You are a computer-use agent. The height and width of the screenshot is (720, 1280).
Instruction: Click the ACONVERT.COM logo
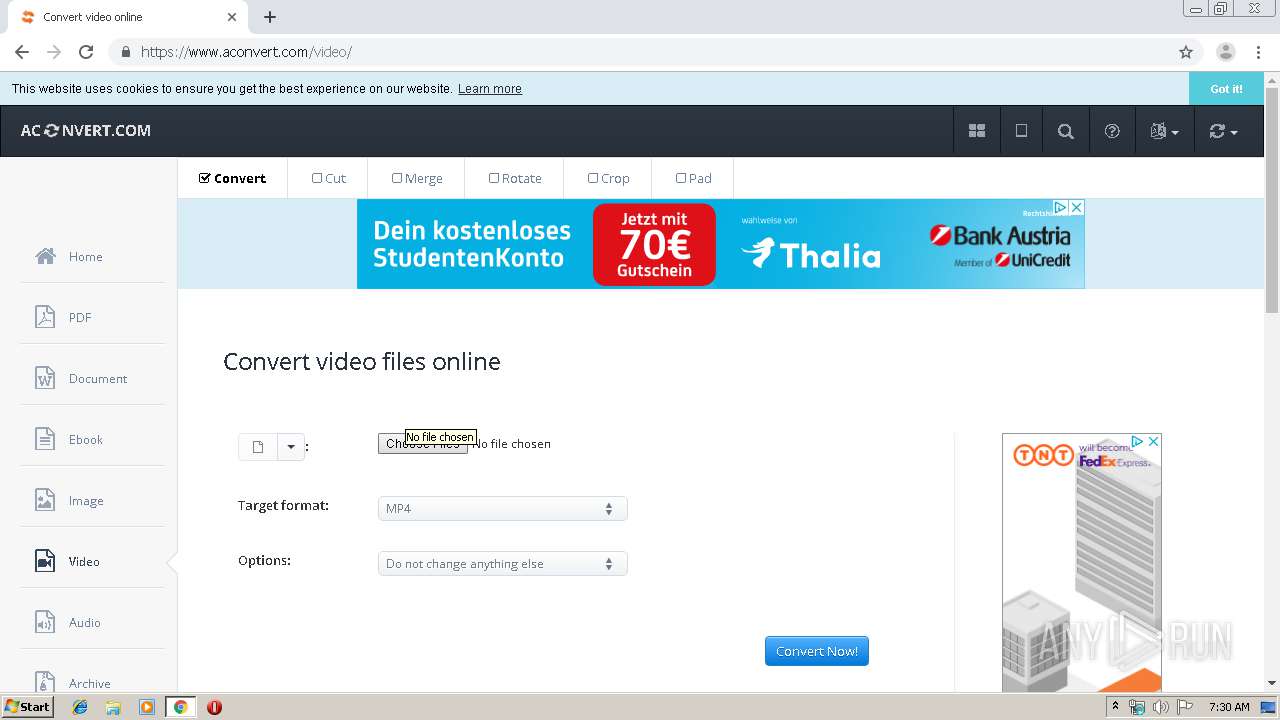pyautogui.click(x=86, y=131)
